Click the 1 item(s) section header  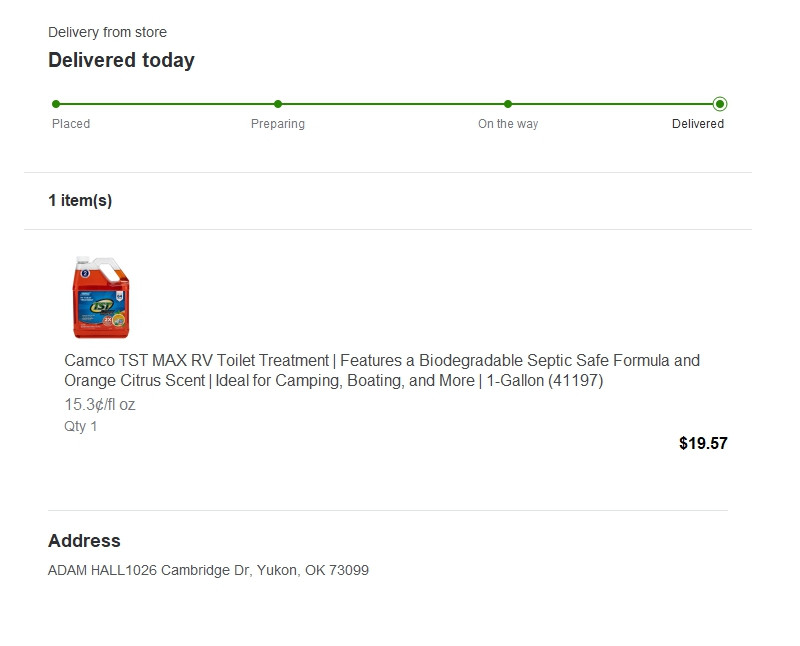coord(80,200)
